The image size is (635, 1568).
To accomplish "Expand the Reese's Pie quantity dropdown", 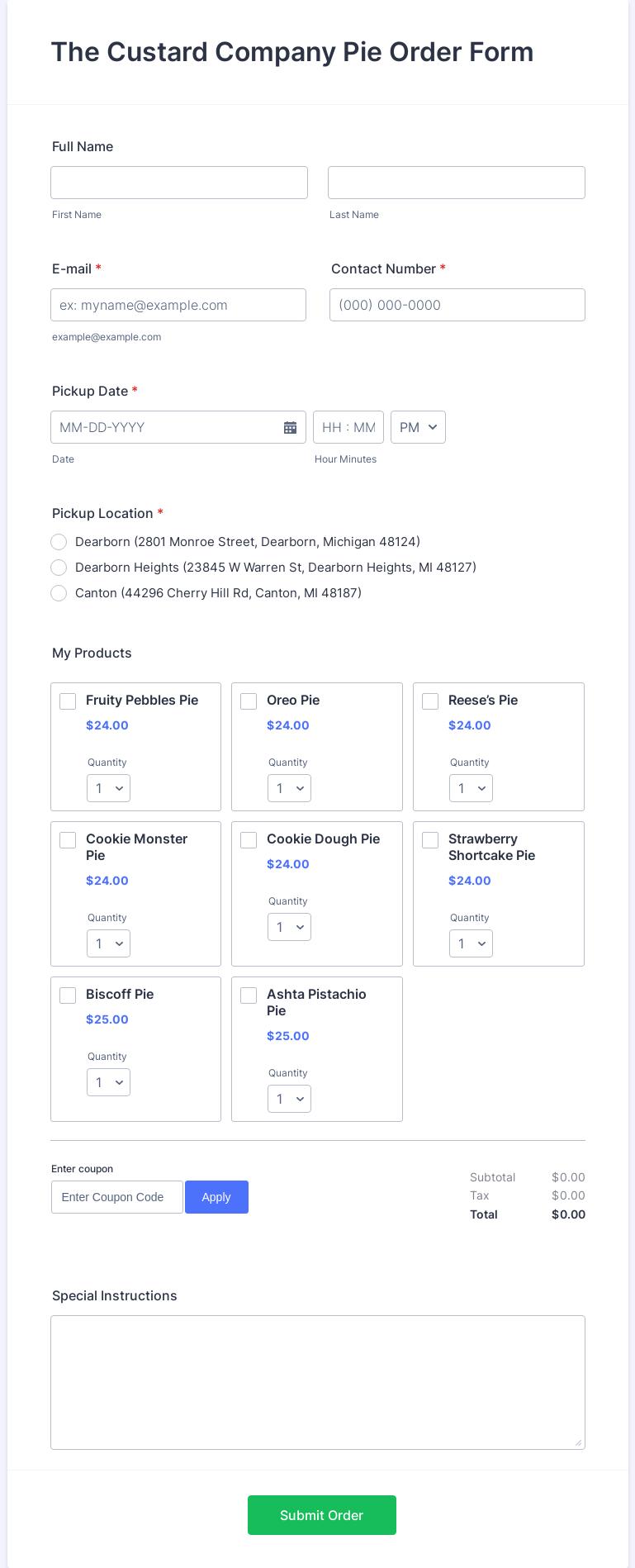I will [471, 788].
